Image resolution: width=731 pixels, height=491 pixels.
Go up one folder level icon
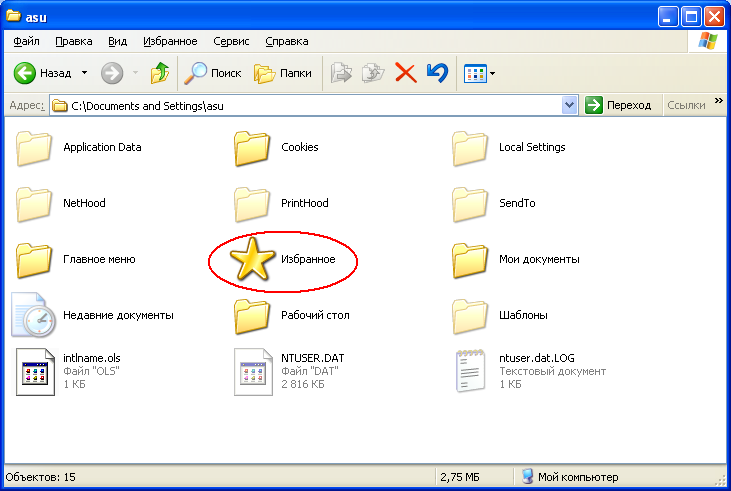tap(160, 73)
